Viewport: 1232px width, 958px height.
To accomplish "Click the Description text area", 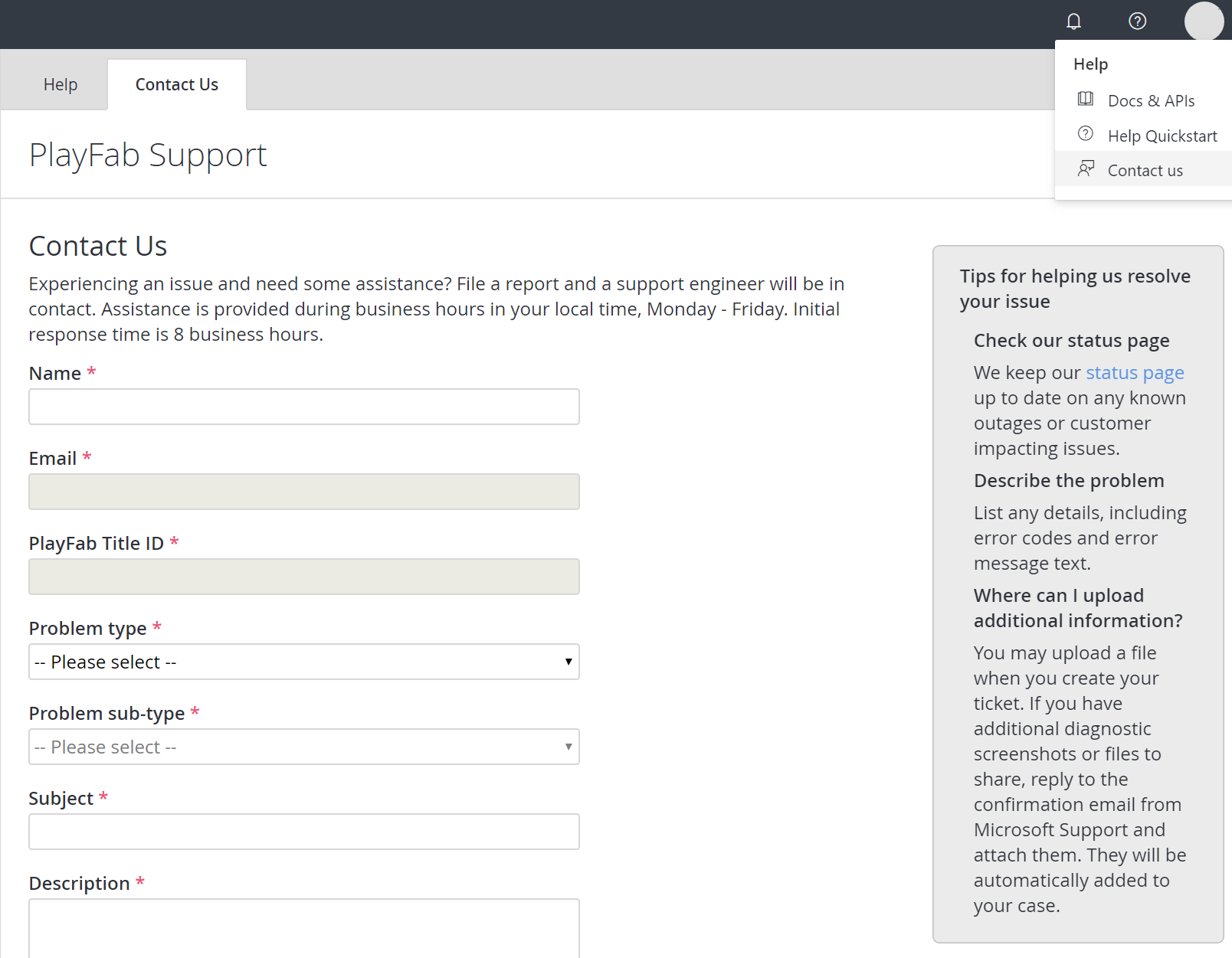I will pos(304,928).
